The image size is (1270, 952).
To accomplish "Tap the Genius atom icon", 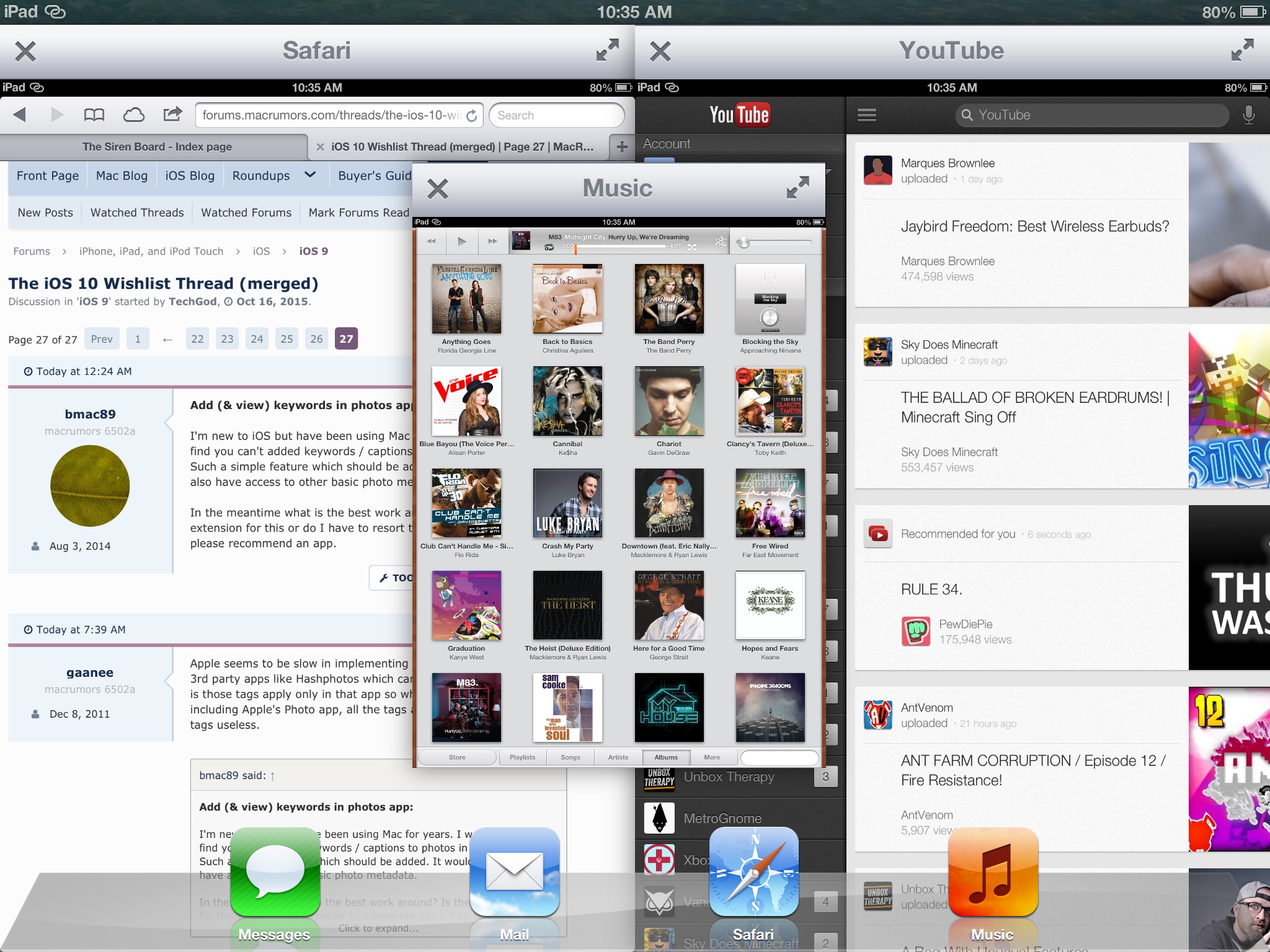I will pos(720,242).
